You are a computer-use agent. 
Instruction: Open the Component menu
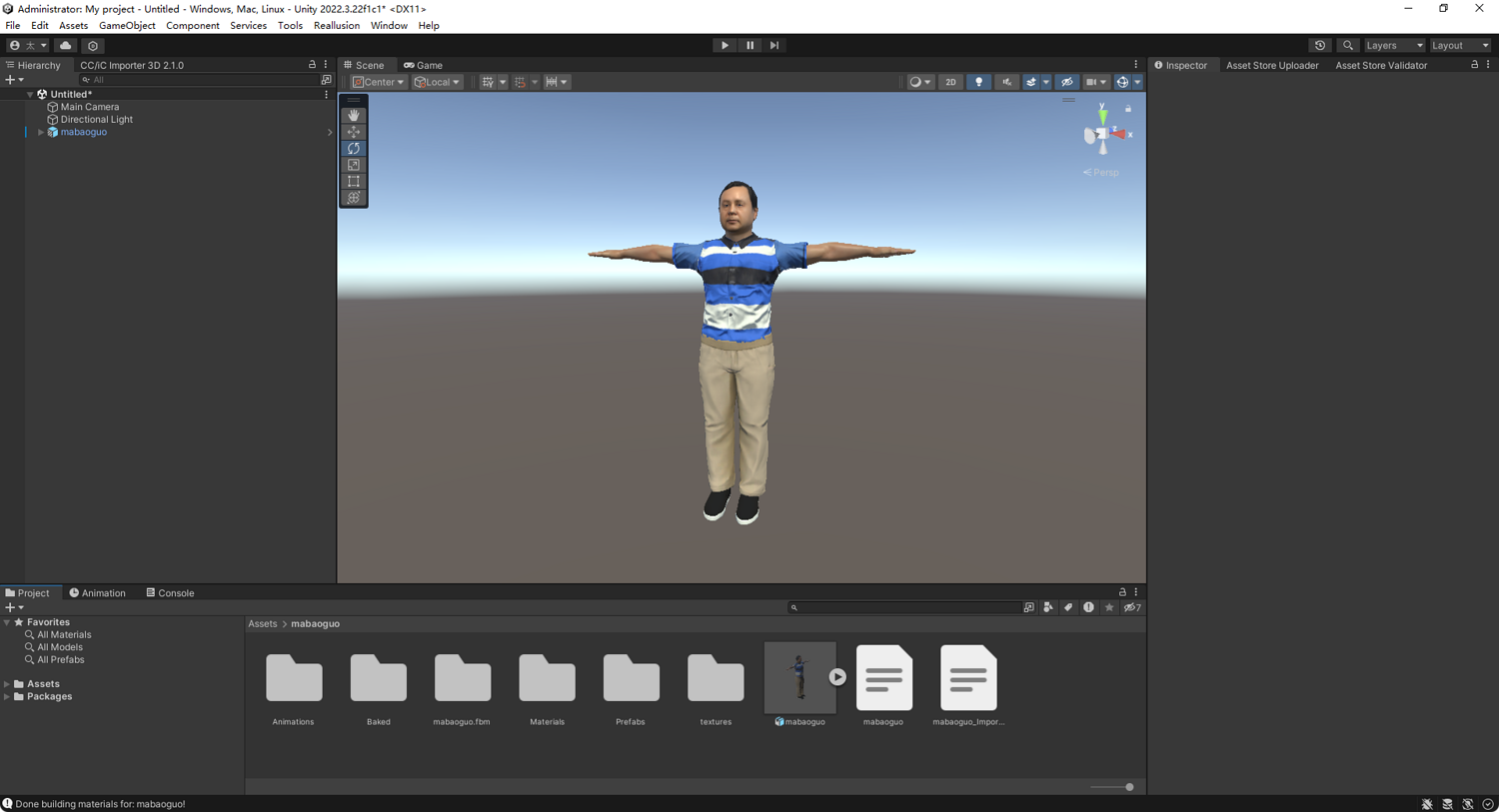192,25
